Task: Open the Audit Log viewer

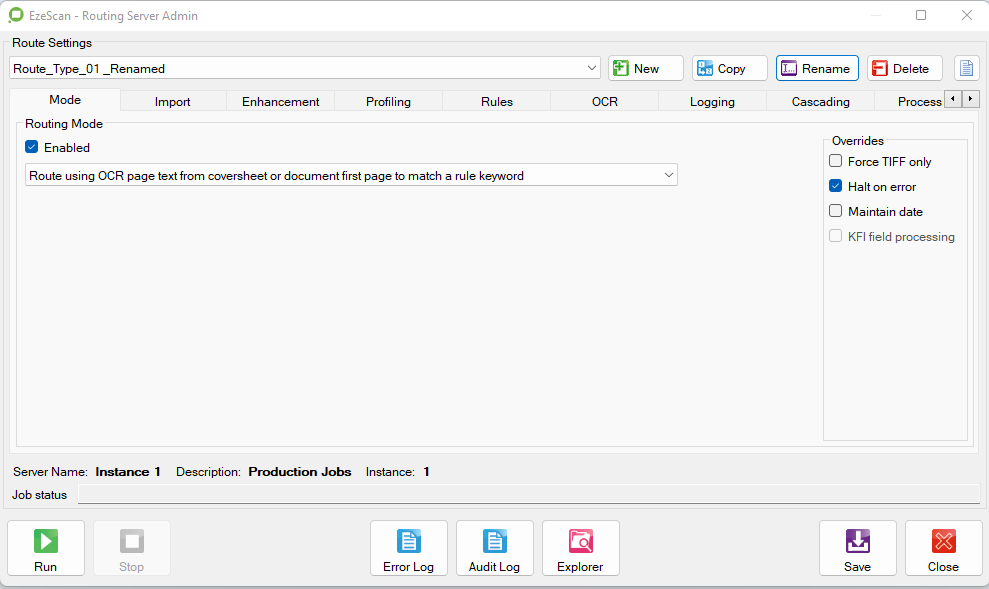Action: [x=494, y=548]
